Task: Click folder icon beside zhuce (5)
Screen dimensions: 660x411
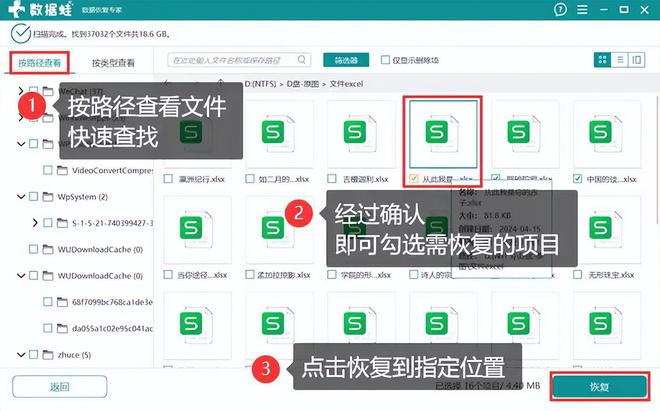Action: (x=48, y=355)
